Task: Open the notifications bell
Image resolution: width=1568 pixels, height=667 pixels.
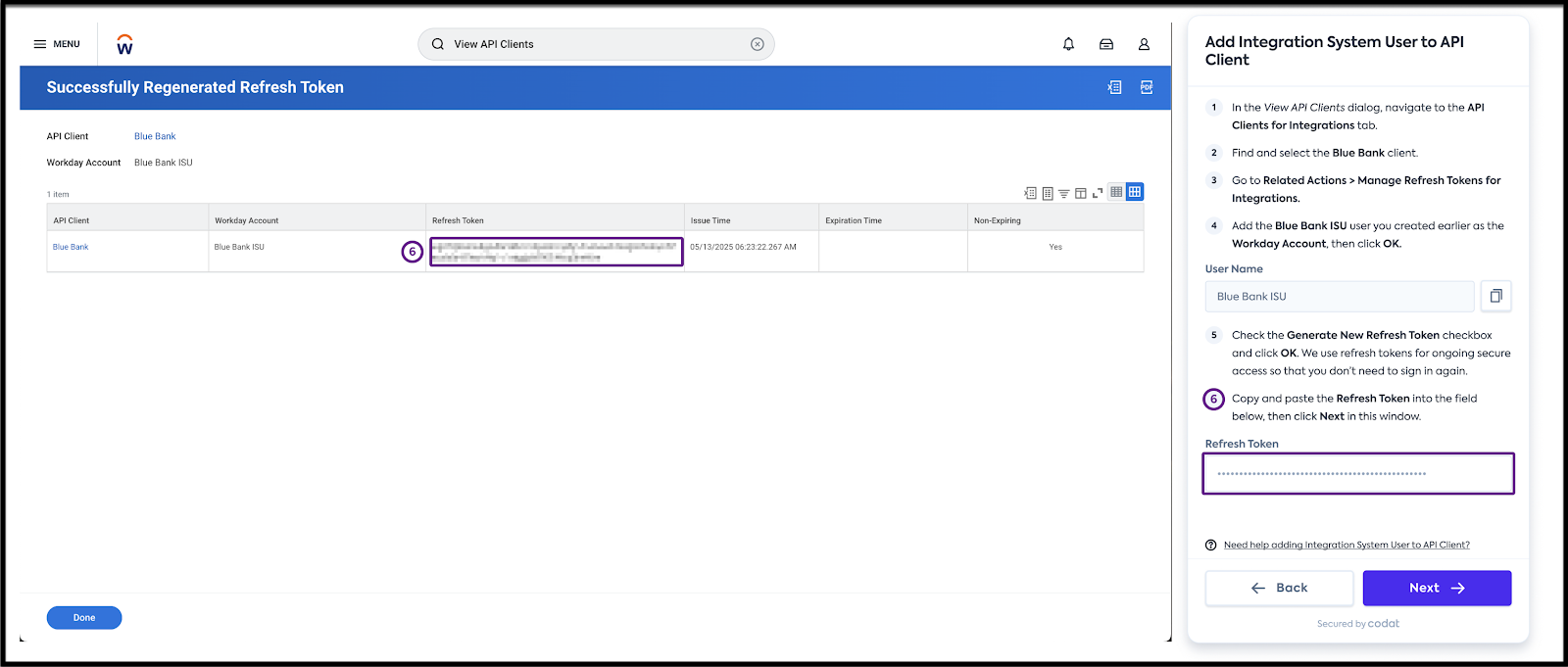Action: pos(1068,44)
